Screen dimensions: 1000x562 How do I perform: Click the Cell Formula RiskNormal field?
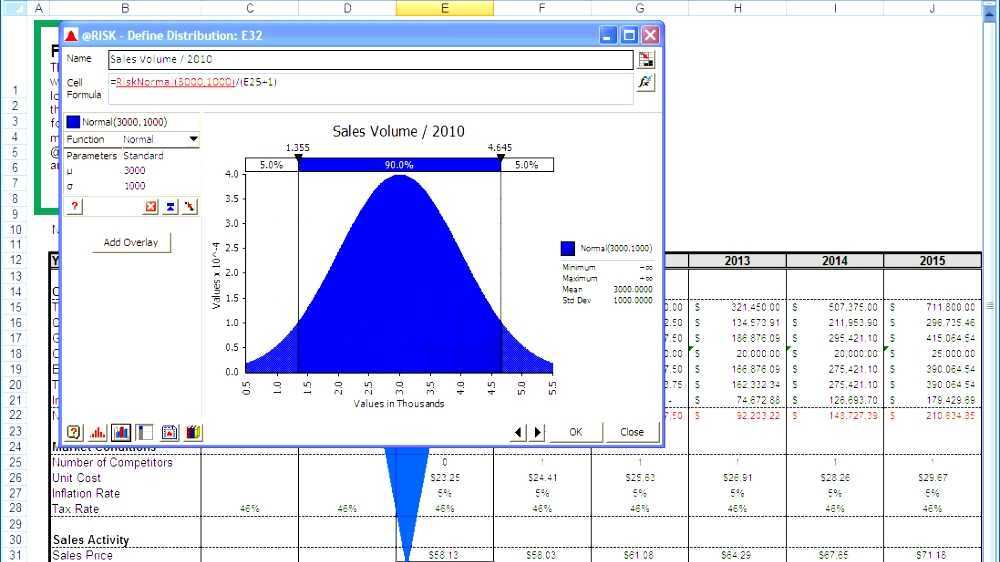(x=371, y=89)
